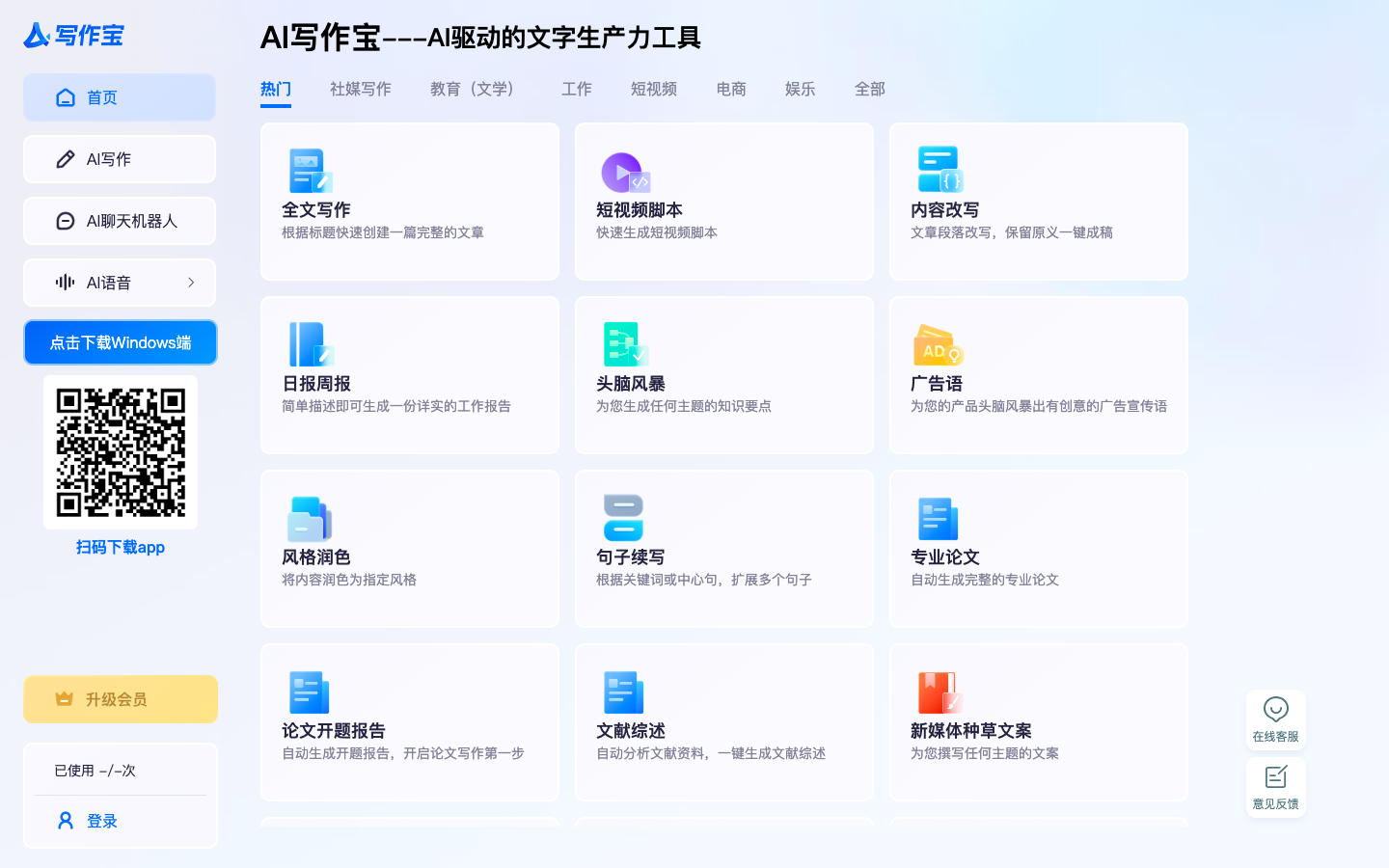Viewport: 1389px width, 868px height.
Task: Click the 点击下载Windows端 button
Action: 121,342
